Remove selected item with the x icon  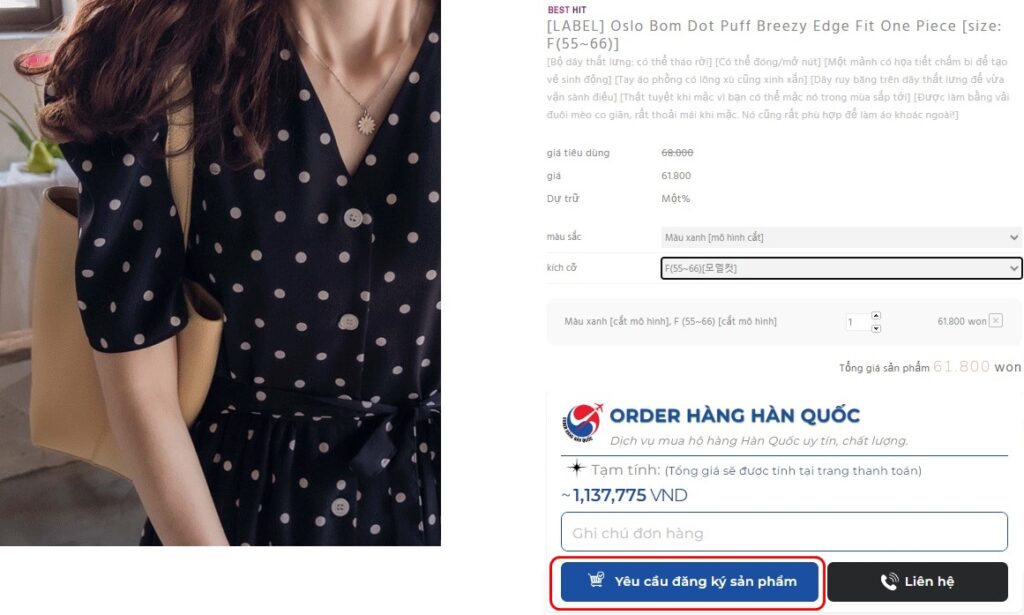click(x=995, y=321)
